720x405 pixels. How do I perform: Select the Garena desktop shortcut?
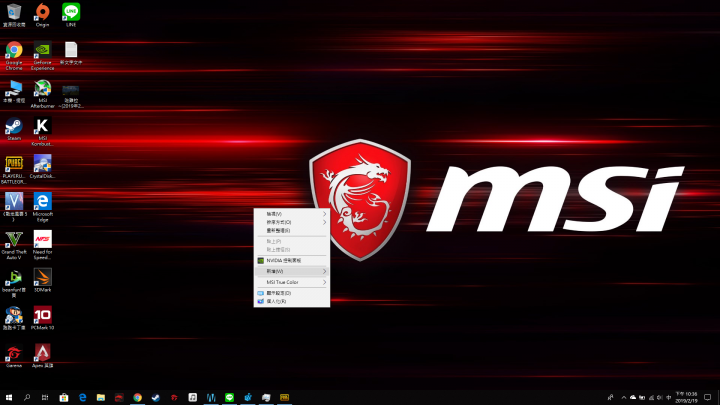pyautogui.click(x=14, y=356)
